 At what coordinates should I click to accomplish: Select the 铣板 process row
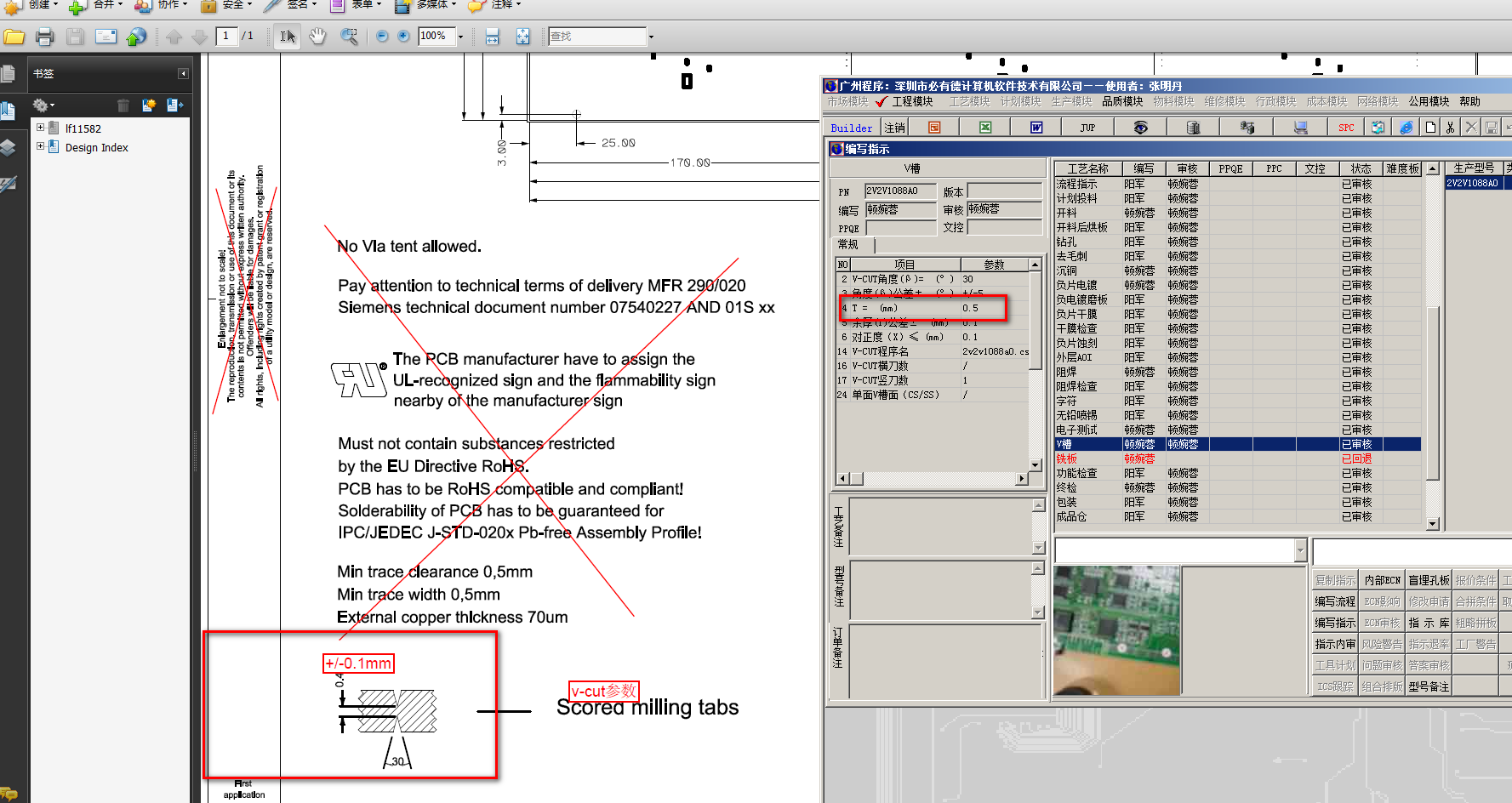1238,458
